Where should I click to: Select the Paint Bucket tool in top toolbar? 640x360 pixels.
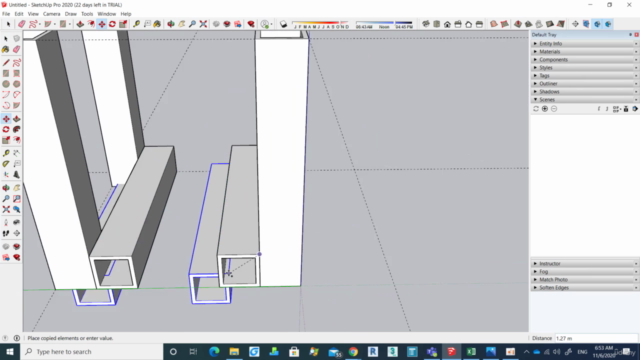coord(157,24)
